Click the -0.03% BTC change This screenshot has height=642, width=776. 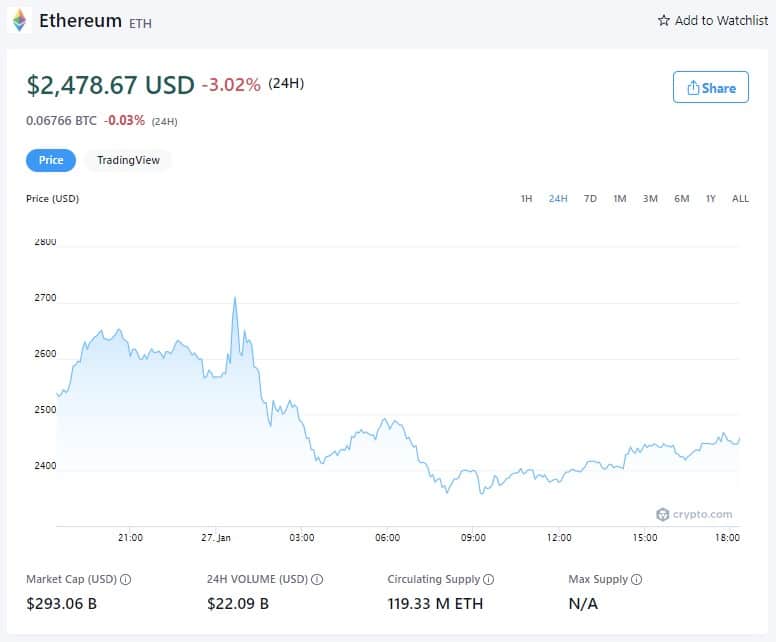[124, 120]
